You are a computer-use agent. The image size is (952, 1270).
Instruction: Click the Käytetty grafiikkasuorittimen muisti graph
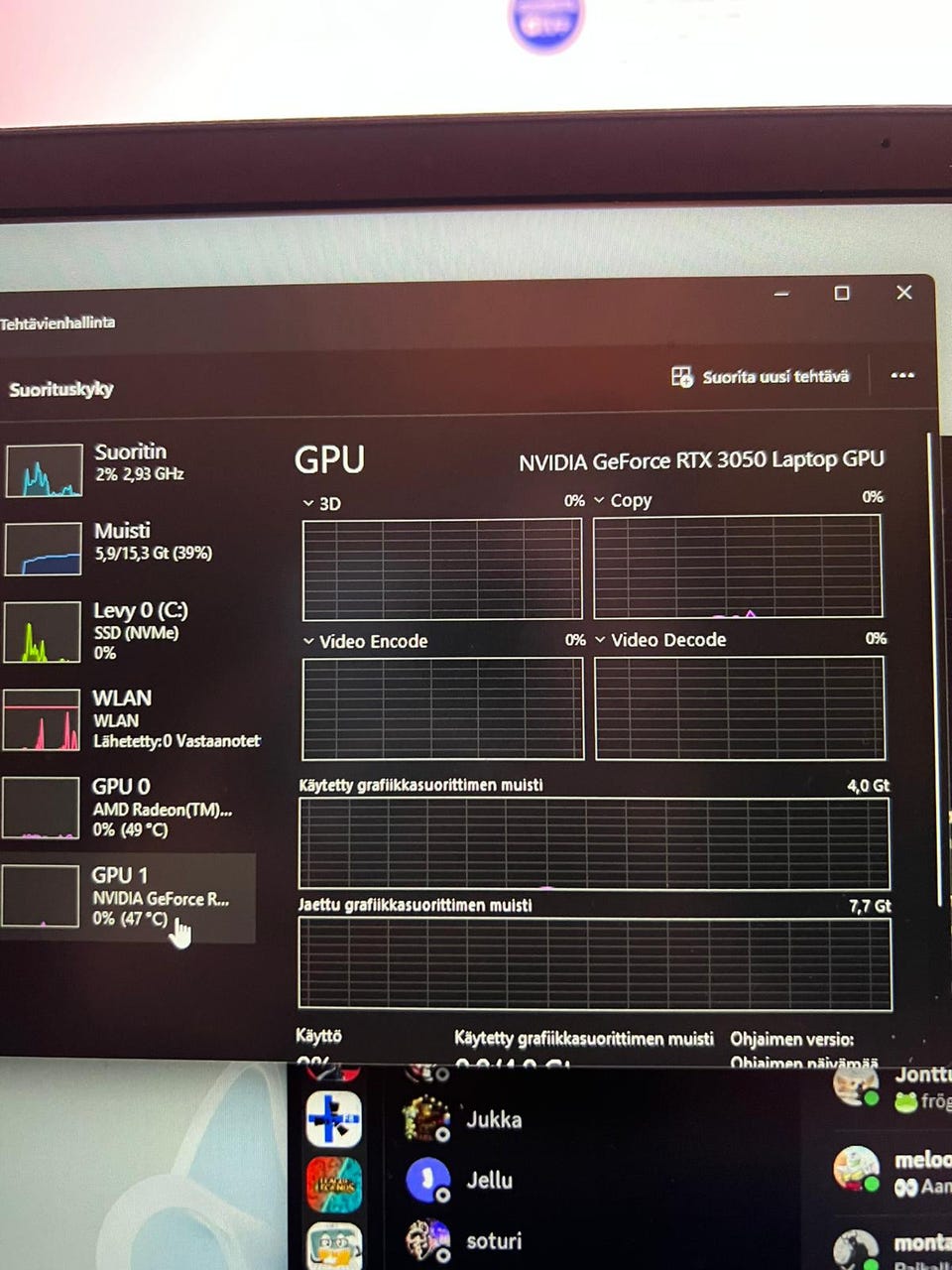[594, 843]
